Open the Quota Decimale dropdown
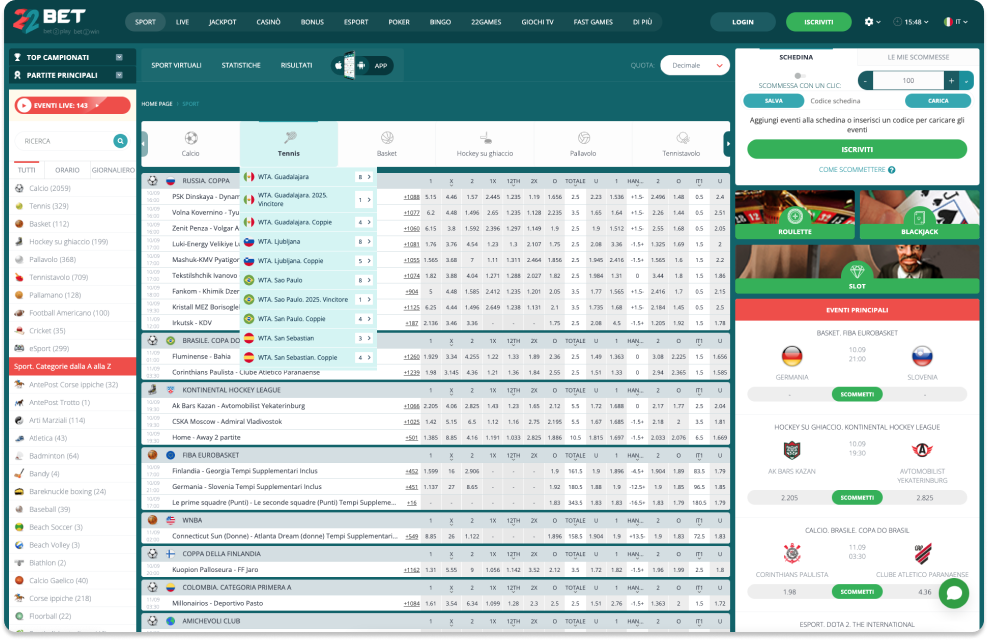988x640 pixels. [x=695, y=65]
